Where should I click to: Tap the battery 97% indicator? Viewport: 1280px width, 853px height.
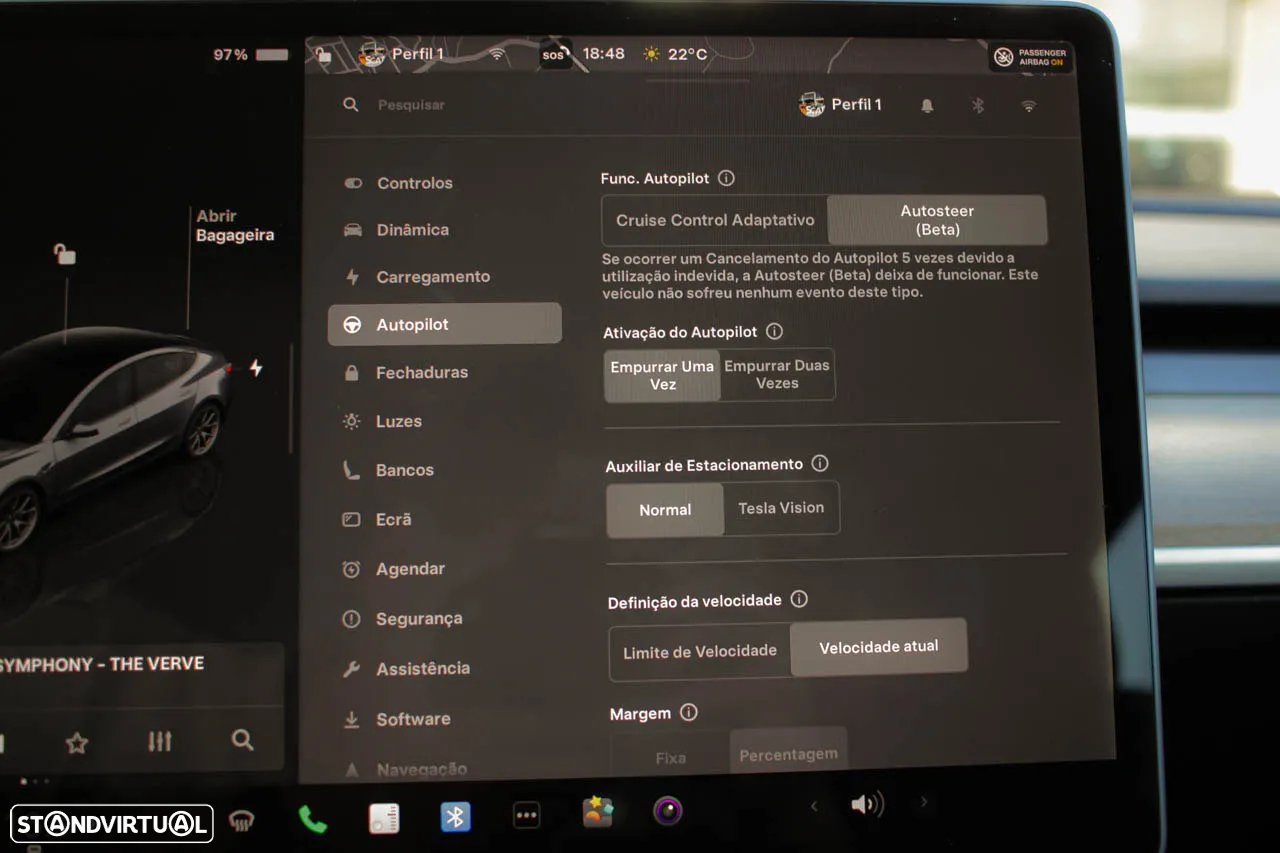[x=250, y=55]
